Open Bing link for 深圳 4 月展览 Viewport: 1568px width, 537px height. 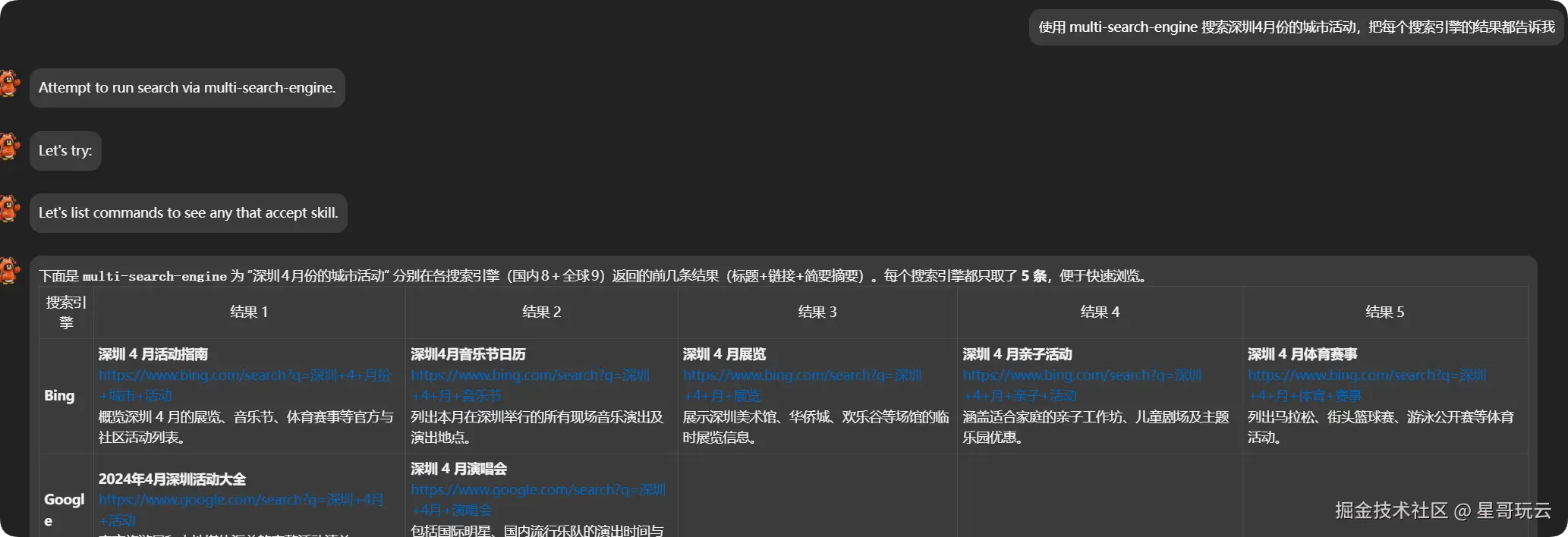(x=802, y=385)
